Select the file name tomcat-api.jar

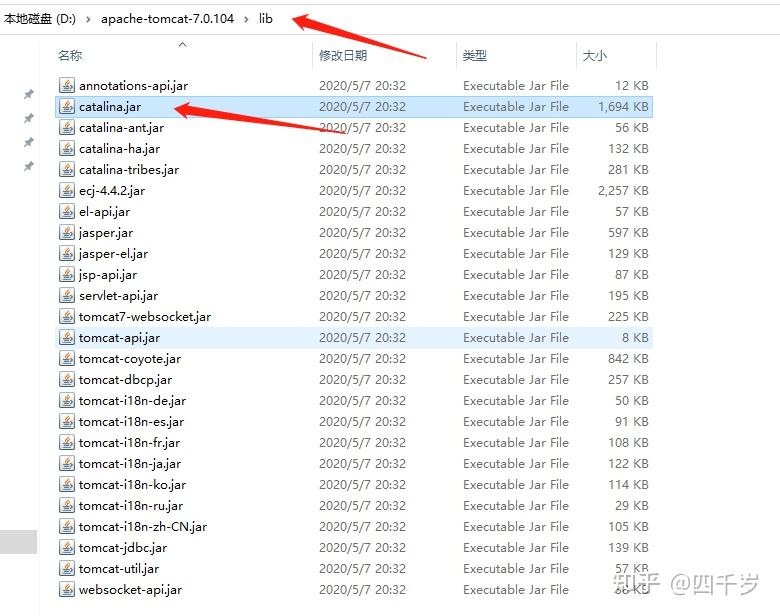[x=119, y=337]
